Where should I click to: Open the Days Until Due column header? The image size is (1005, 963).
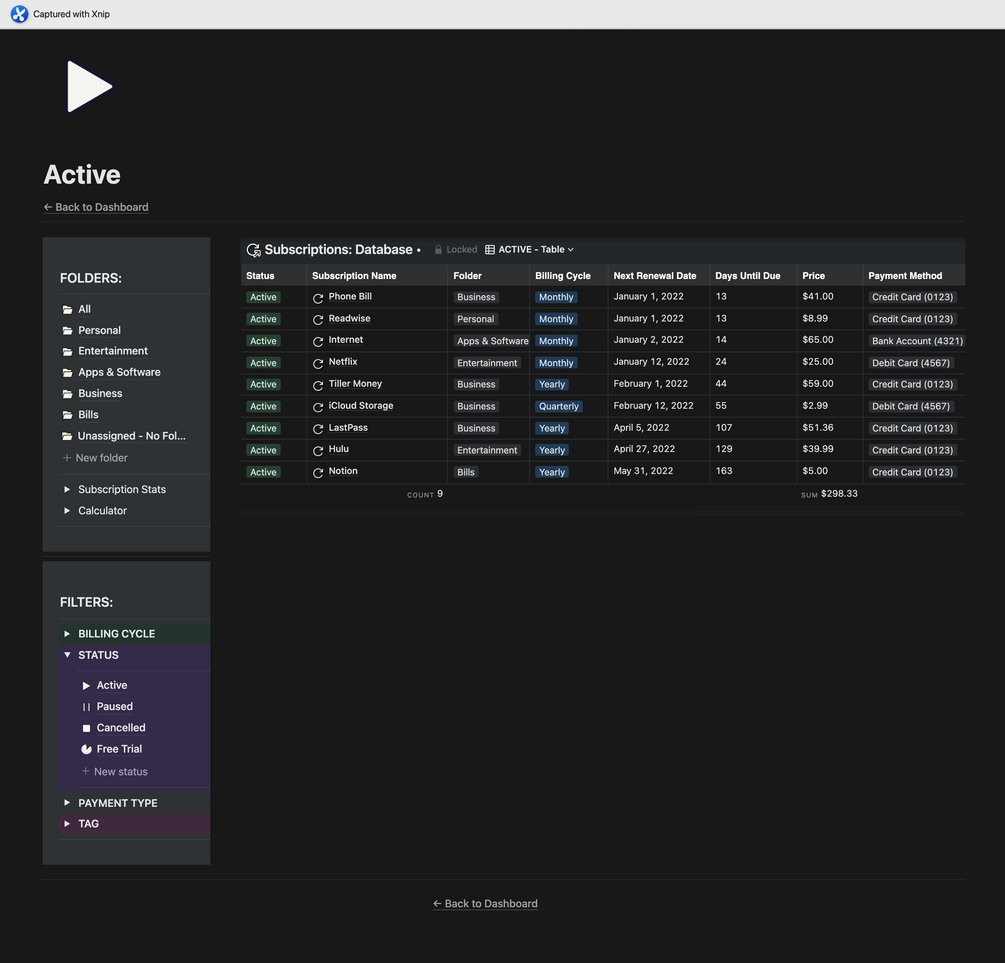tap(753, 276)
